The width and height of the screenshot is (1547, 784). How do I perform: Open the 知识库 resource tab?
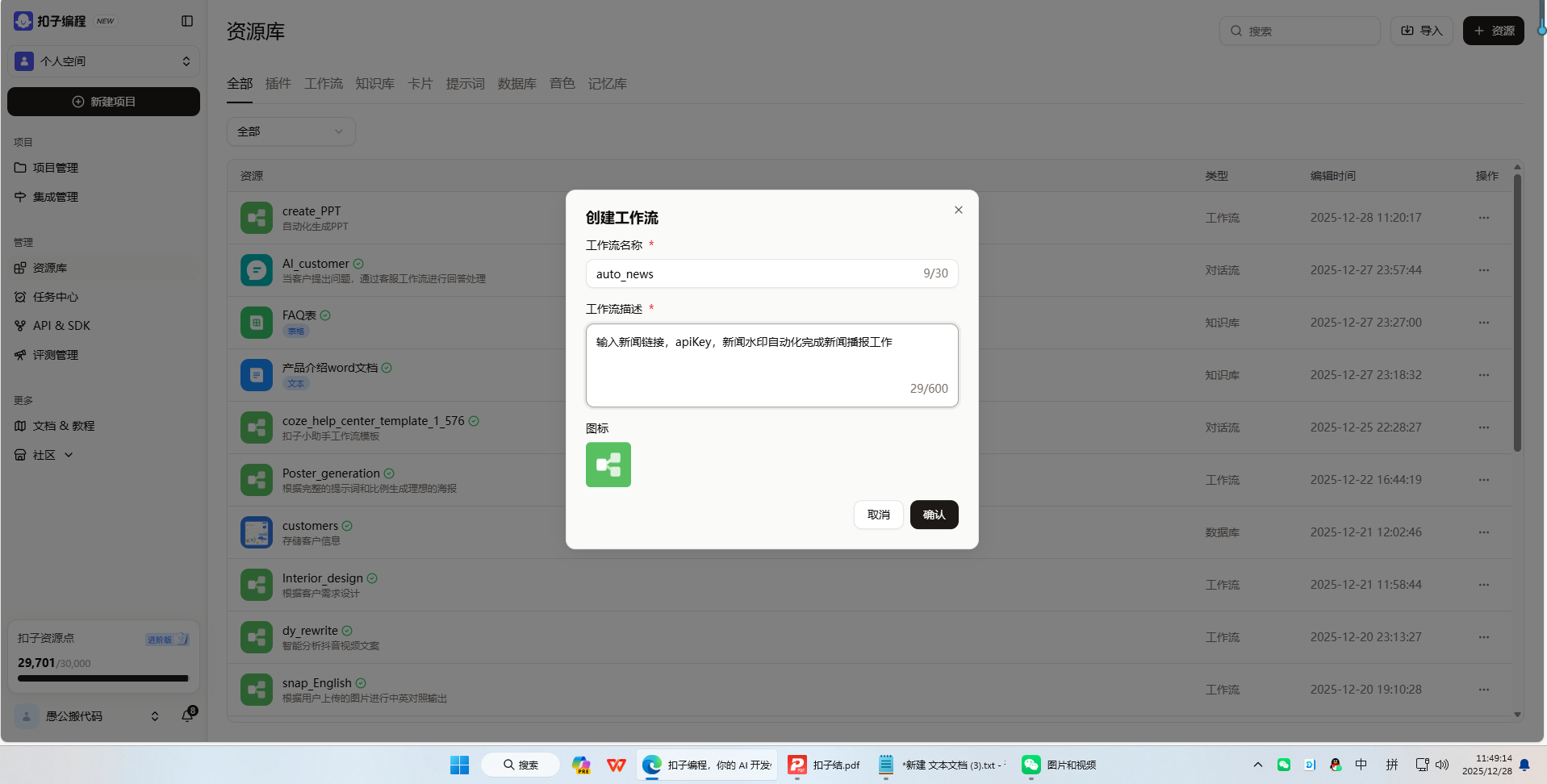tap(374, 83)
